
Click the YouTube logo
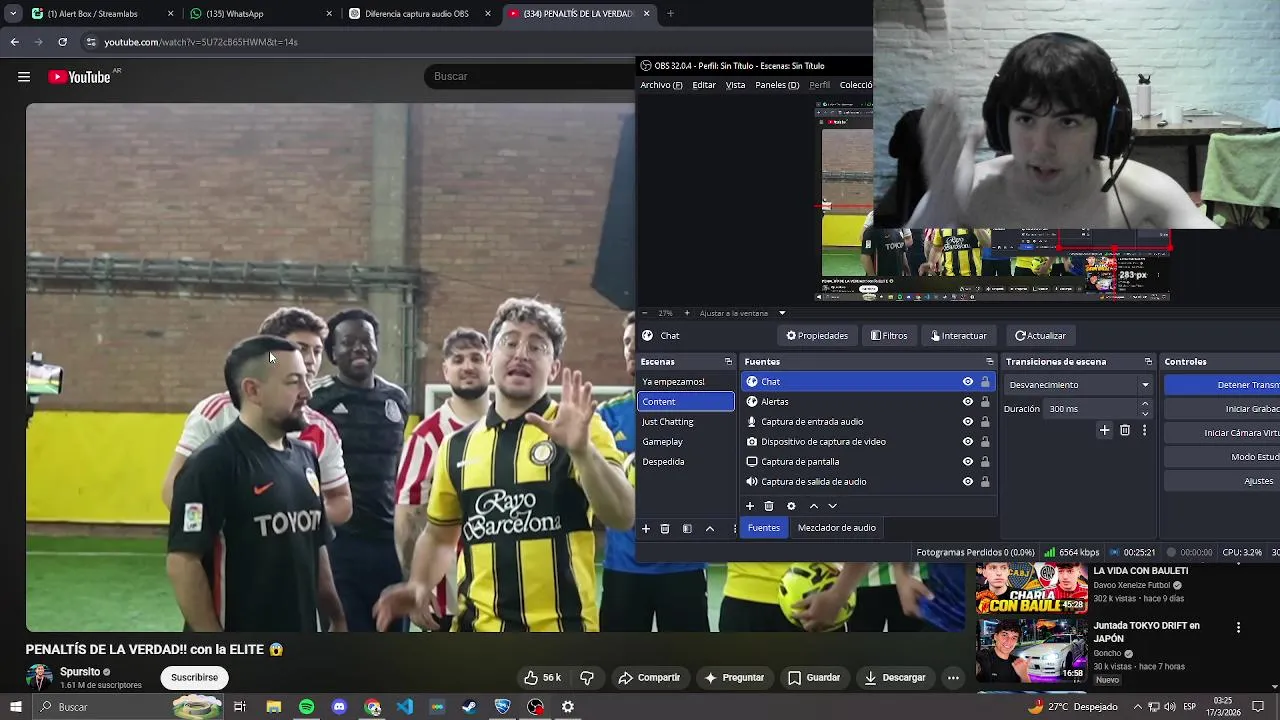[x=79, y=77]
